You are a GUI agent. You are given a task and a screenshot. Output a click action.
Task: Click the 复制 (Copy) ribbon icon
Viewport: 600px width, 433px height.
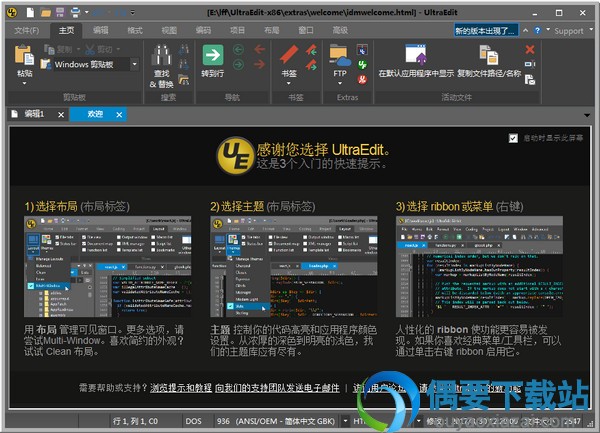[x=50, y=49]
